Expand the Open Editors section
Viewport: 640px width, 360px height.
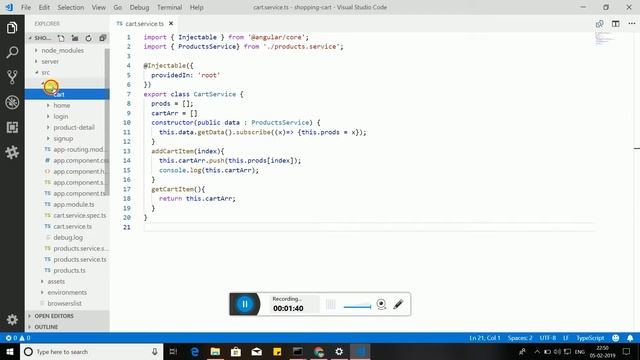54,316
